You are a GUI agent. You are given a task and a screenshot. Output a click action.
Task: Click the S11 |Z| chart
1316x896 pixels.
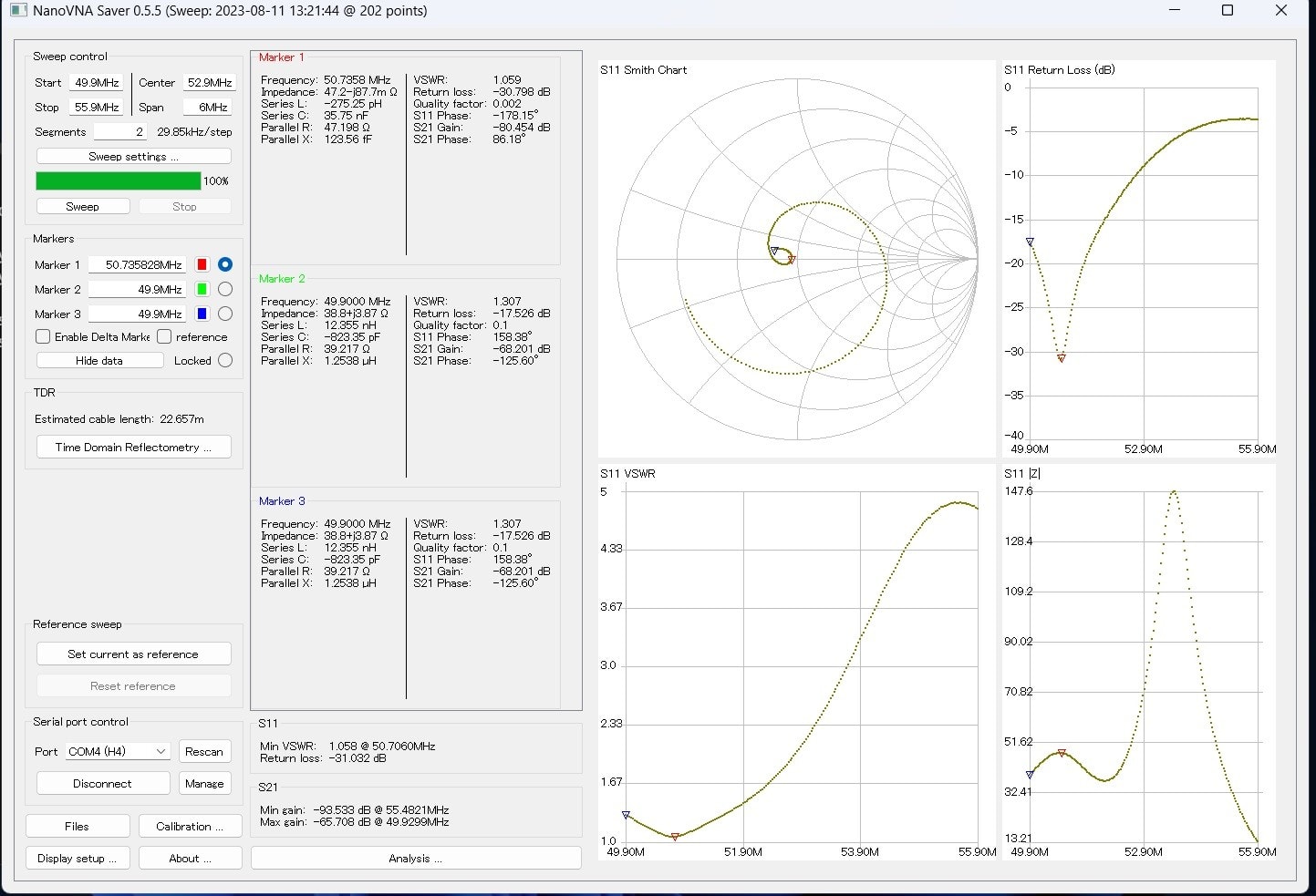1138,664
